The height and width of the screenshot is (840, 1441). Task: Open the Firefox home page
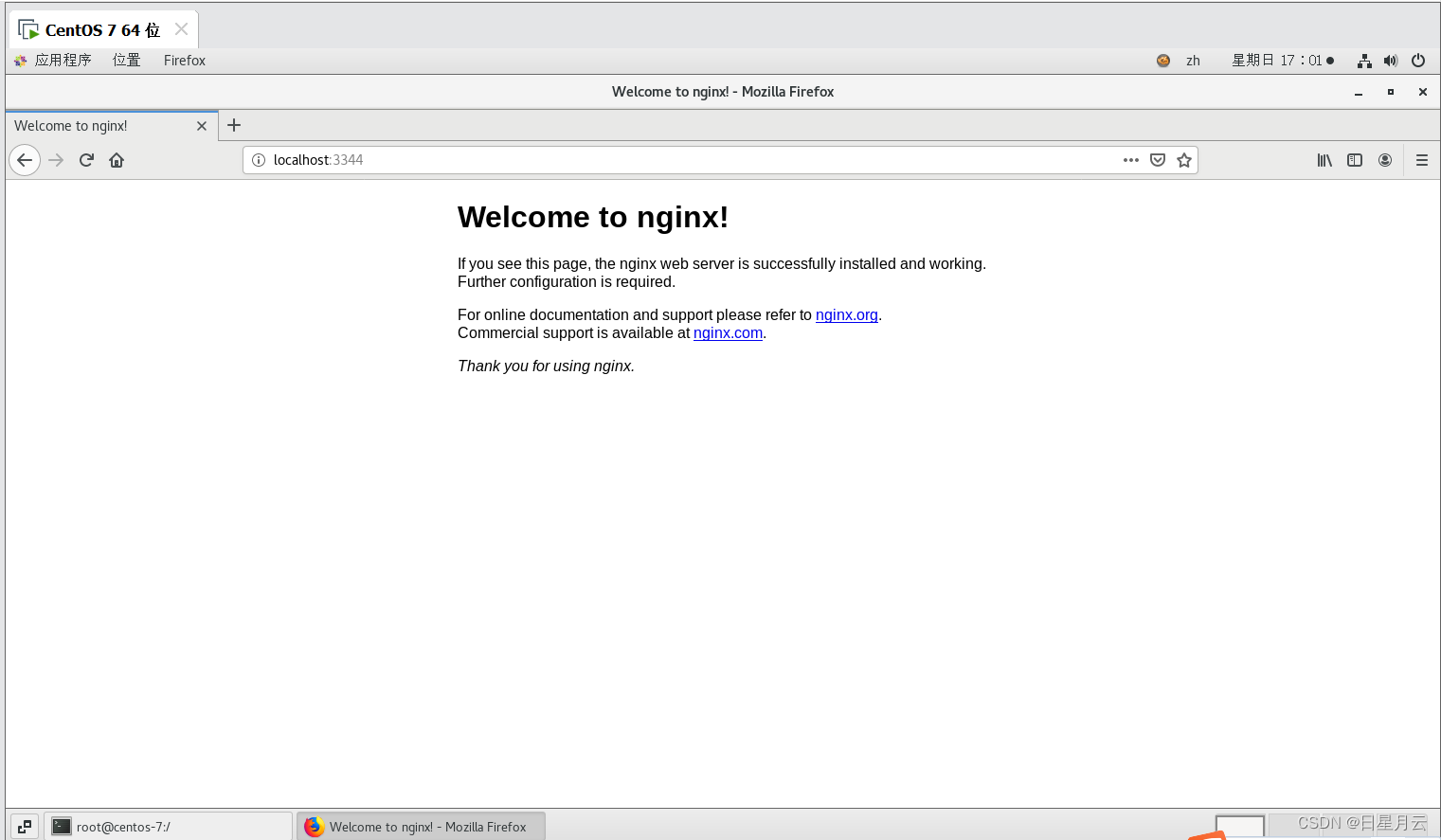tap(116, 160)
